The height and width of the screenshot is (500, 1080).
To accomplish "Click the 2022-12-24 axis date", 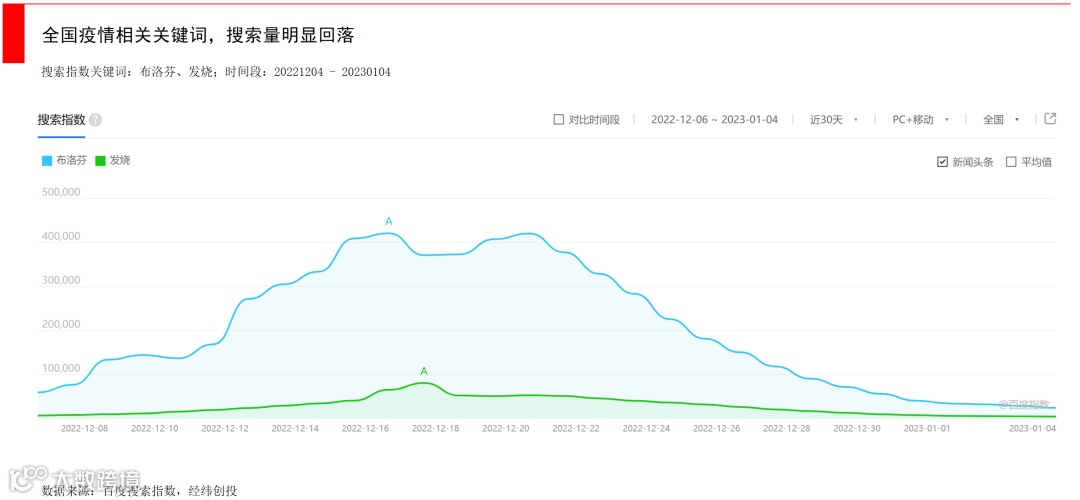I will tap(647, 428).
